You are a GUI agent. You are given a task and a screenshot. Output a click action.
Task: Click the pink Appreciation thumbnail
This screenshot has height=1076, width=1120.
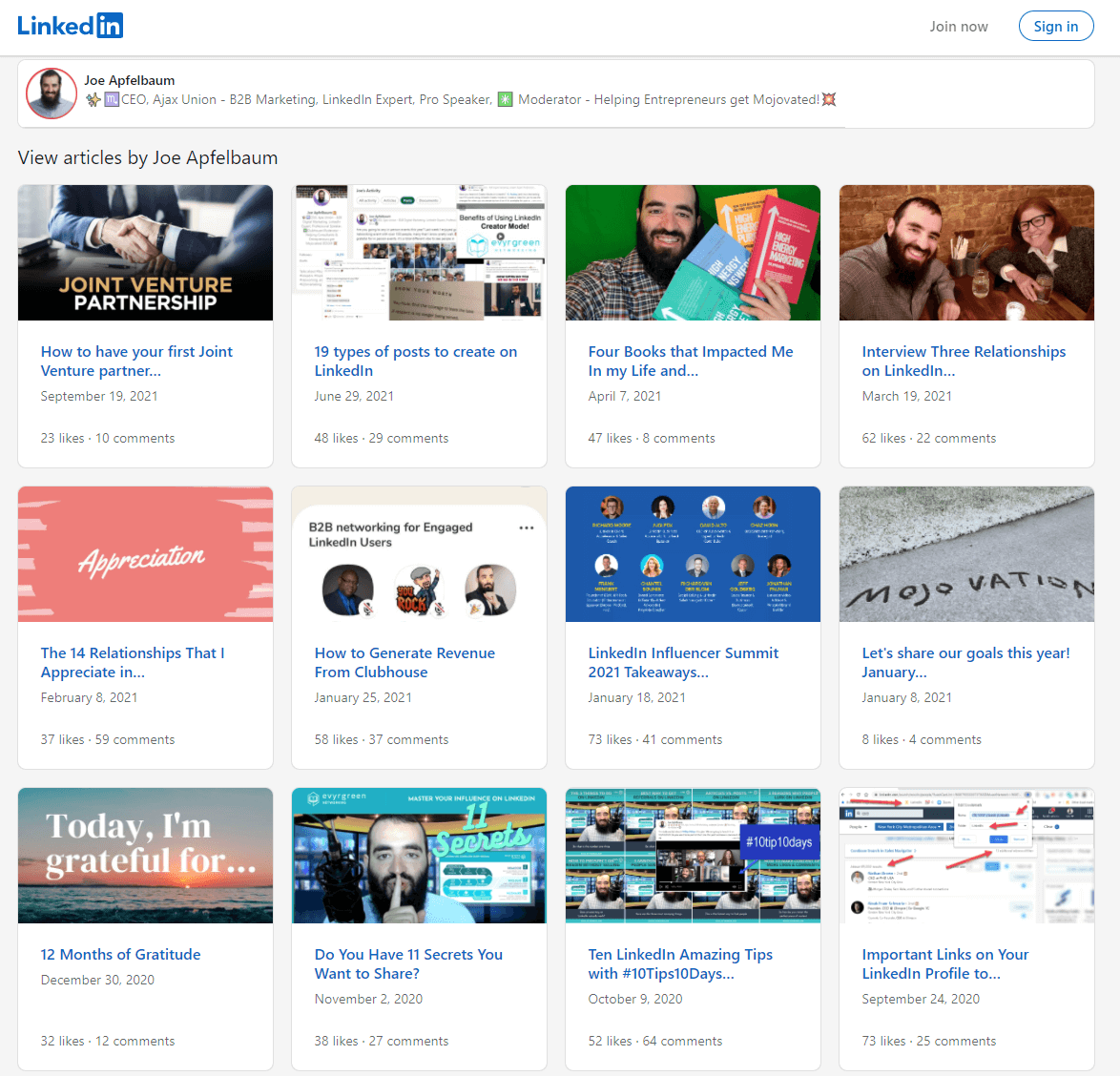(x=145, y=554)
